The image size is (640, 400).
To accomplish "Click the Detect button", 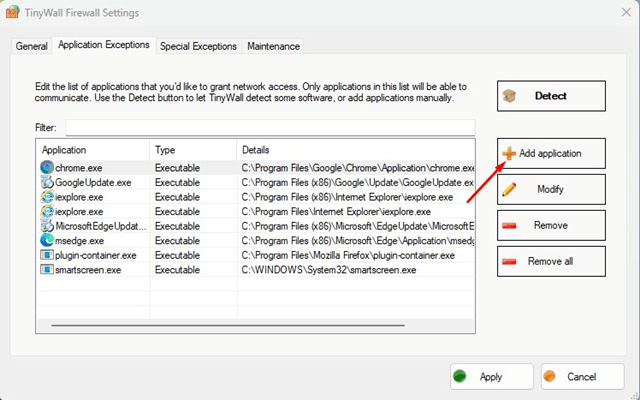I will coord(551,96).
